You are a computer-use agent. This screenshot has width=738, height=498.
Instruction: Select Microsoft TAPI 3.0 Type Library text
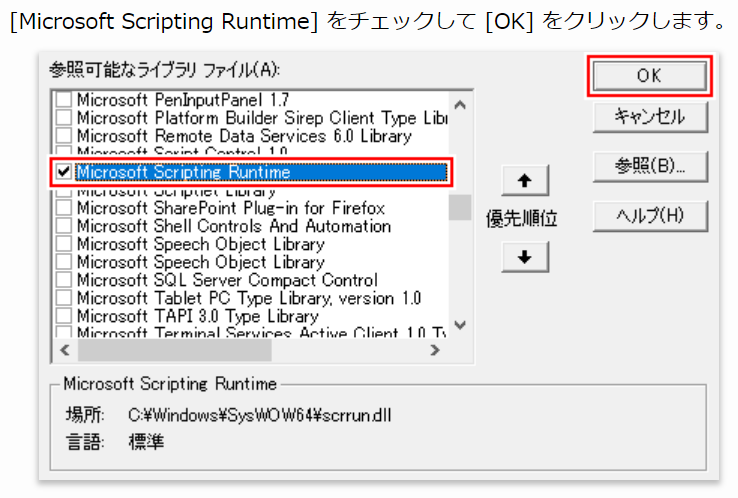point(198,315)
